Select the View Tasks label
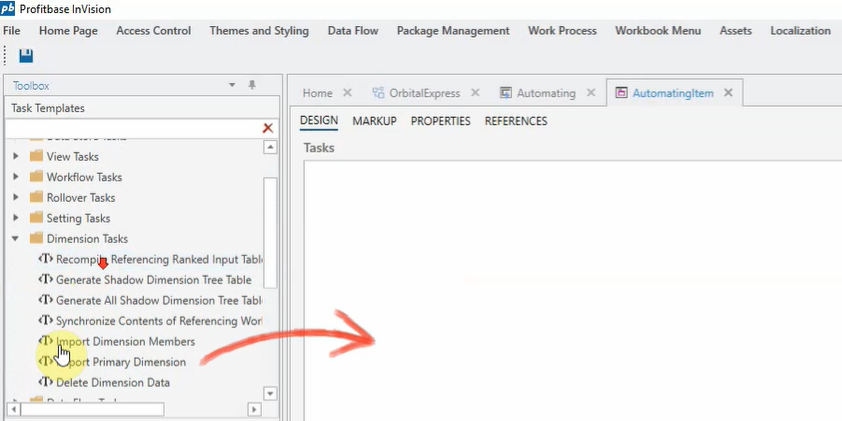Image resolution: width=842 pixels, height=421 pixels. pyautogui.click(x=72, y=157)
